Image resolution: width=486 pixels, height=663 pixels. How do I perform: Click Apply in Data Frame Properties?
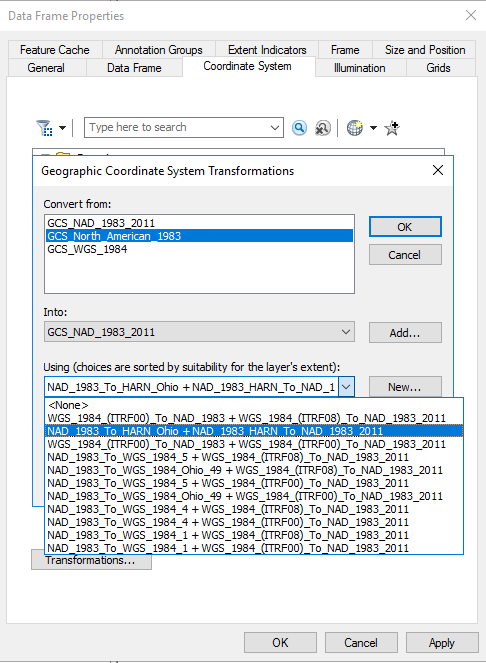[442, 643]
